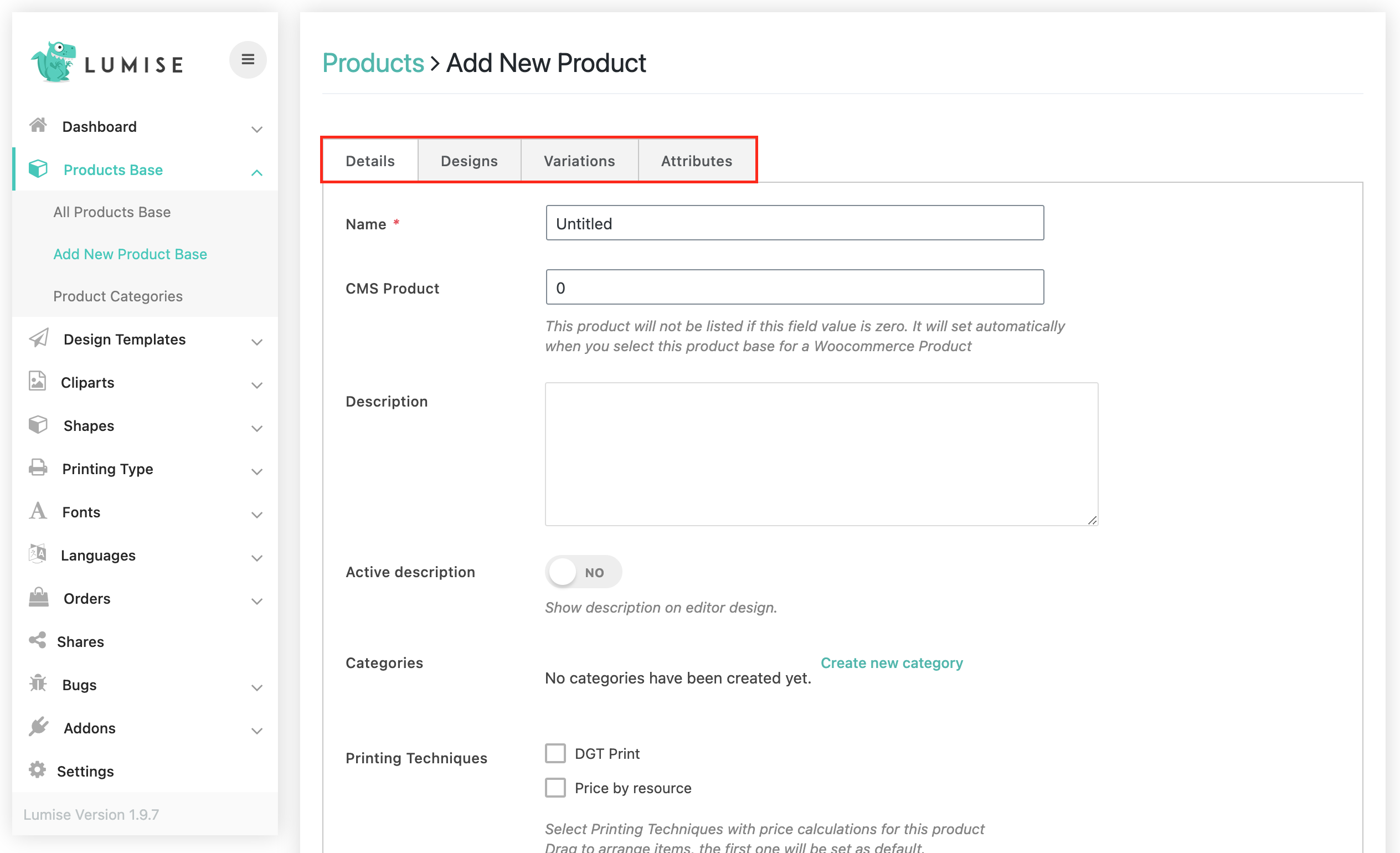Toggle the Active description switch
This screenshot has height=853, width=1400.
(584, 572)
